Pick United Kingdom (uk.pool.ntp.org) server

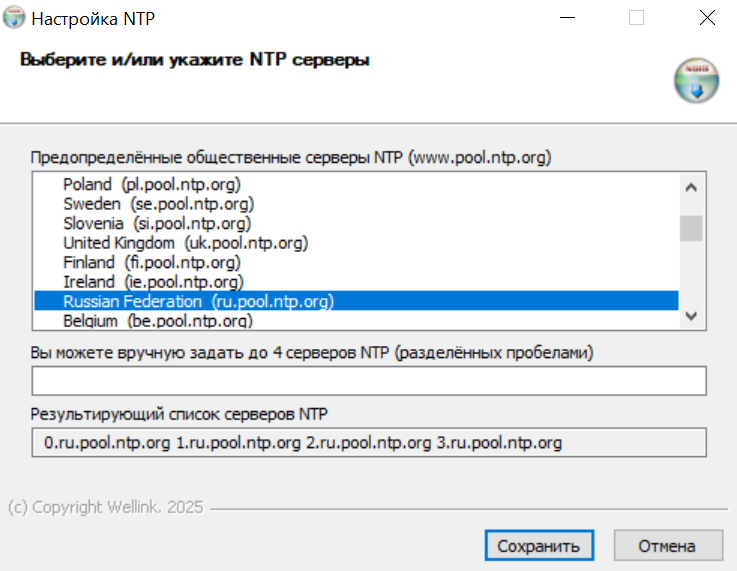(185, 243)
